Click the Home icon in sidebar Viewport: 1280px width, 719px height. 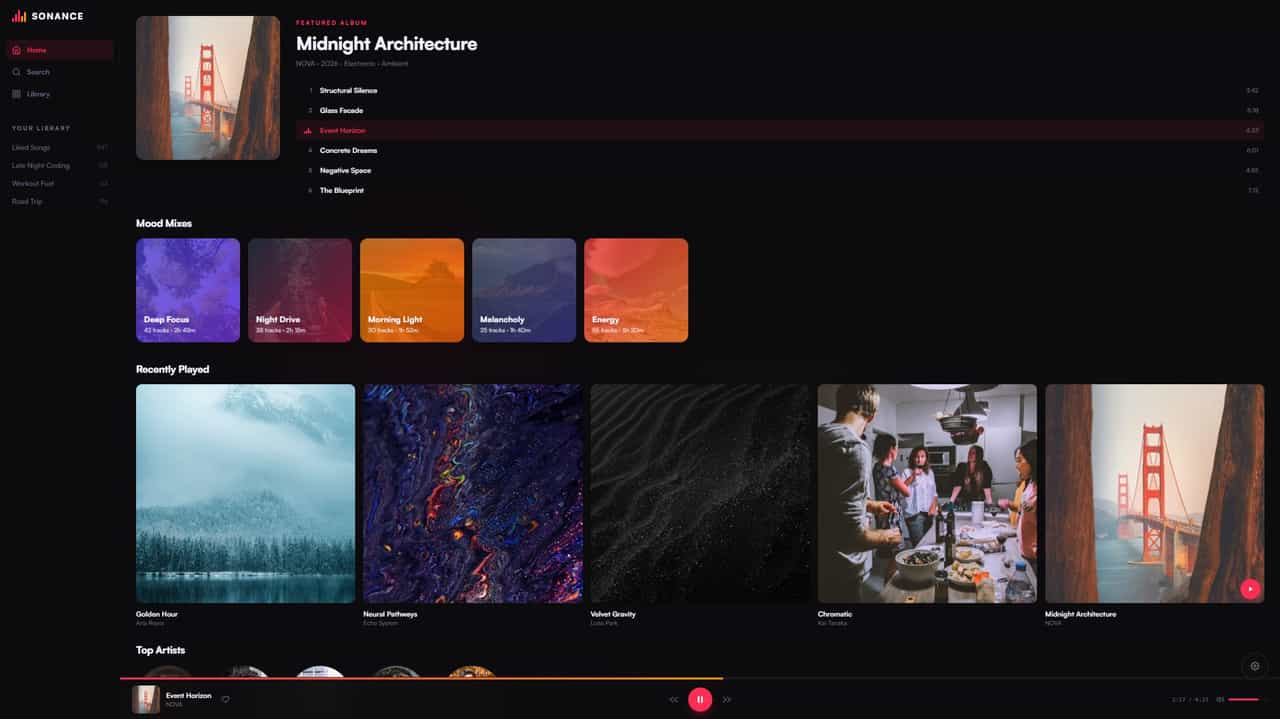[17, 50]
